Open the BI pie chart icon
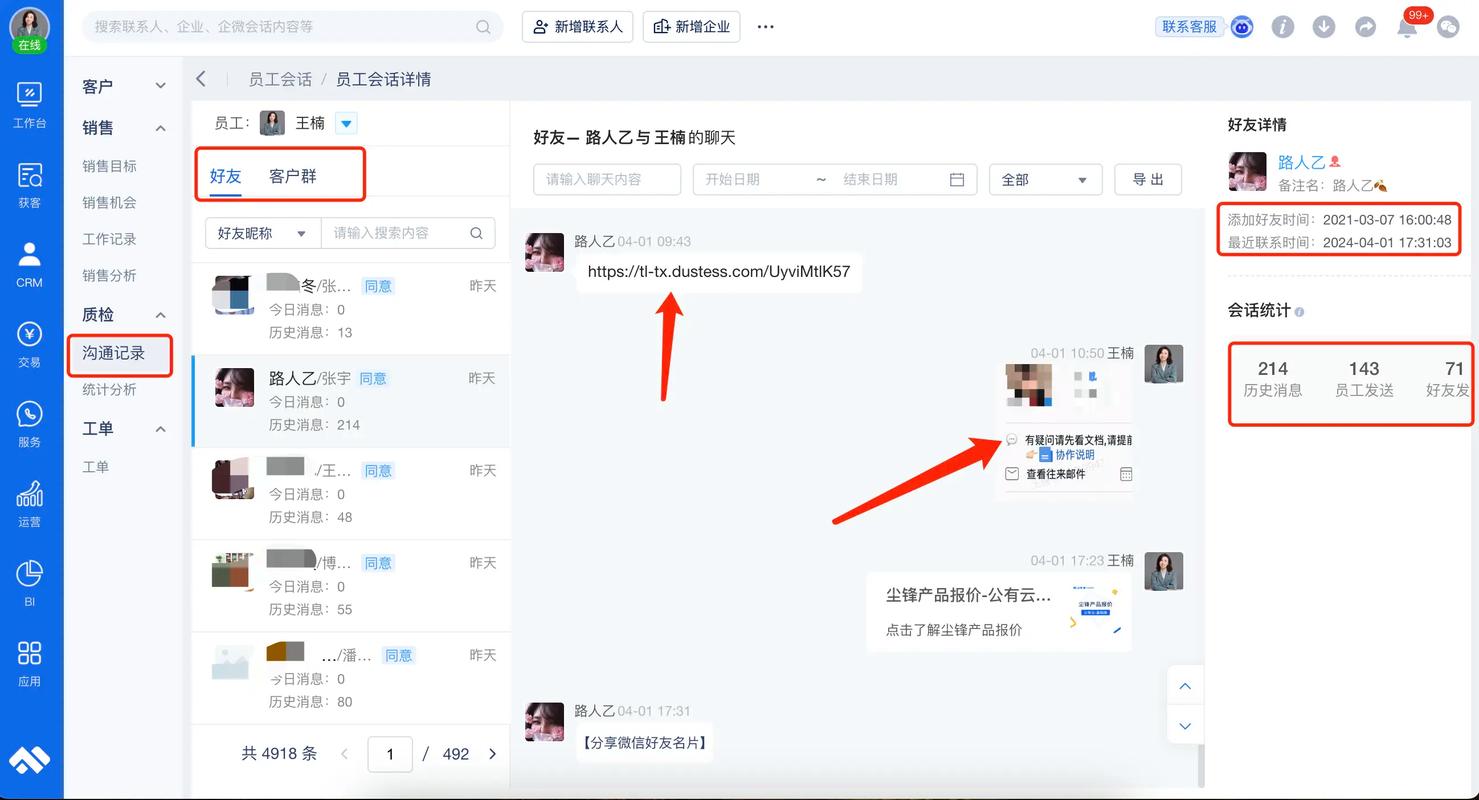1479x800 pixels. [x=29, y=582]
